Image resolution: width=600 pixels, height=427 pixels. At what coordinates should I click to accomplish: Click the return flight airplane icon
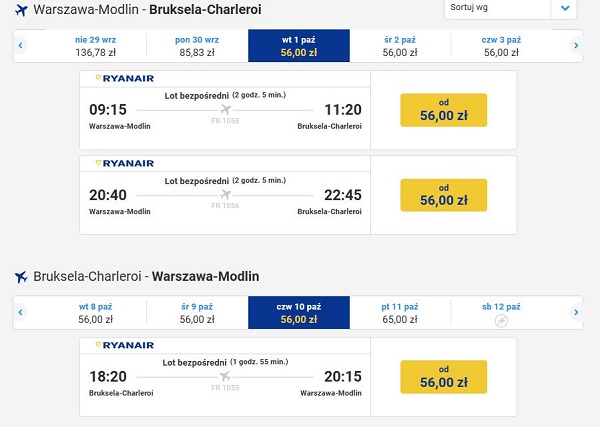[x=21, y=277]
